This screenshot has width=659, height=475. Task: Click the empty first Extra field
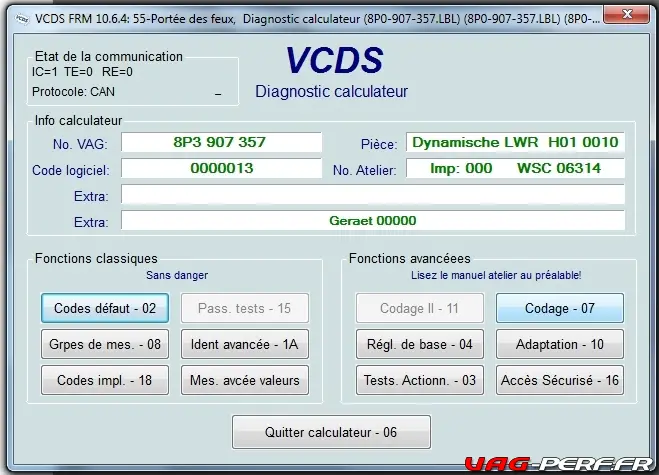pyautogui.click(x=373, y=194)
